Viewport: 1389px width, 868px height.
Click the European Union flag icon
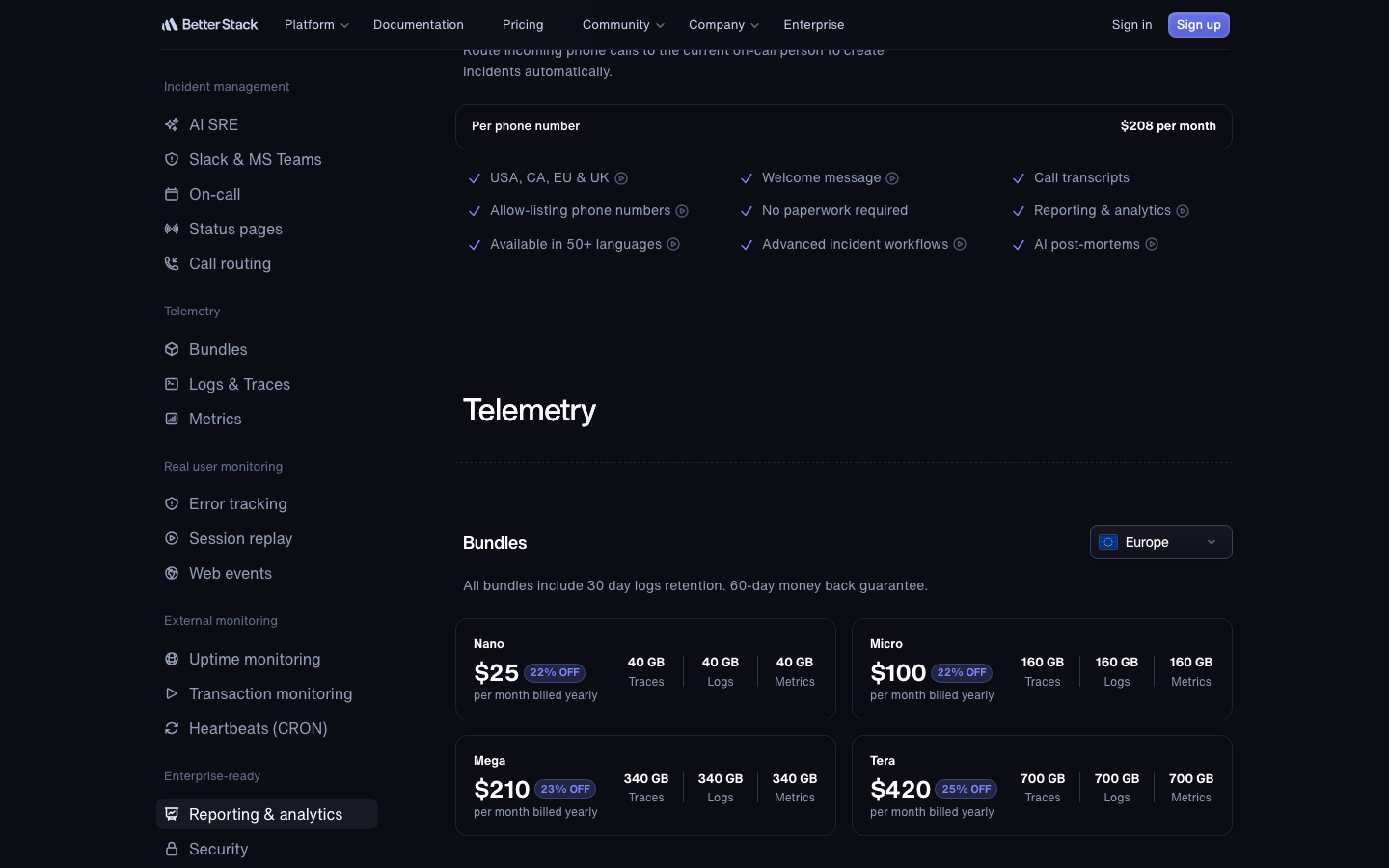pyautogui.click(x=1108, y=542)
